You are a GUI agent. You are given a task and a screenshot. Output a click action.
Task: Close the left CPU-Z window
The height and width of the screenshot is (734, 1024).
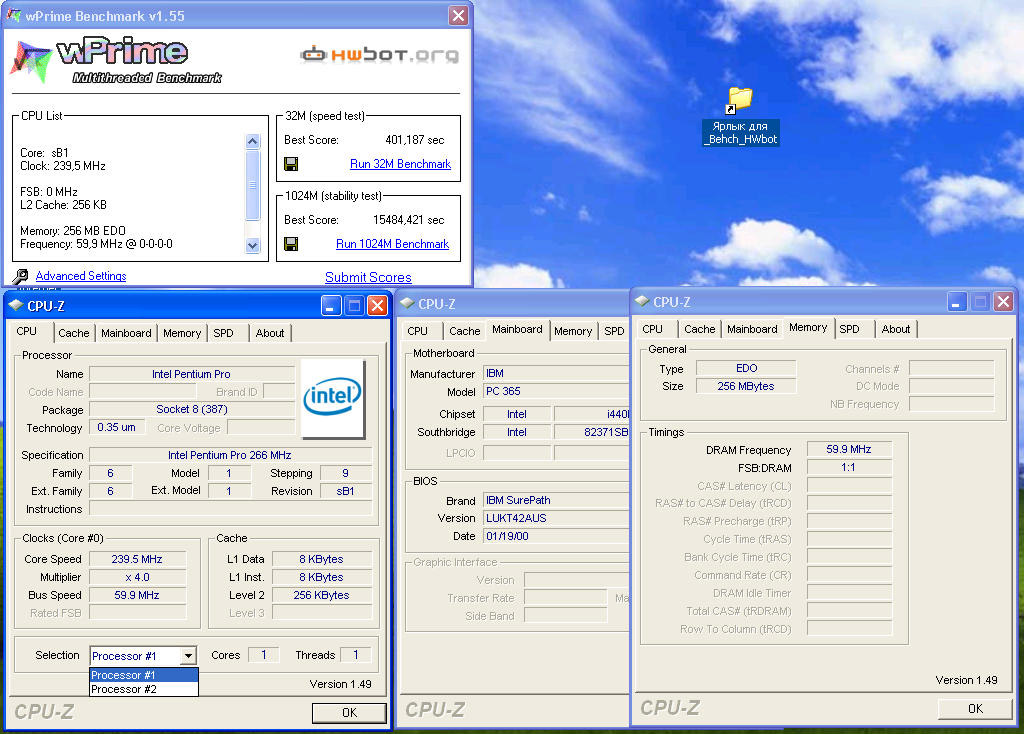(377, 305)
